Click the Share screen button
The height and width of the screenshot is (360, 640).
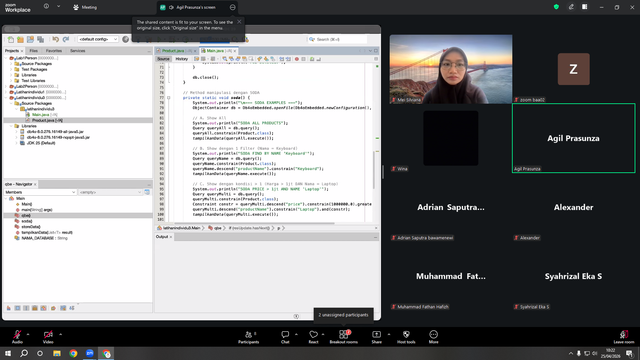(376, 337)
